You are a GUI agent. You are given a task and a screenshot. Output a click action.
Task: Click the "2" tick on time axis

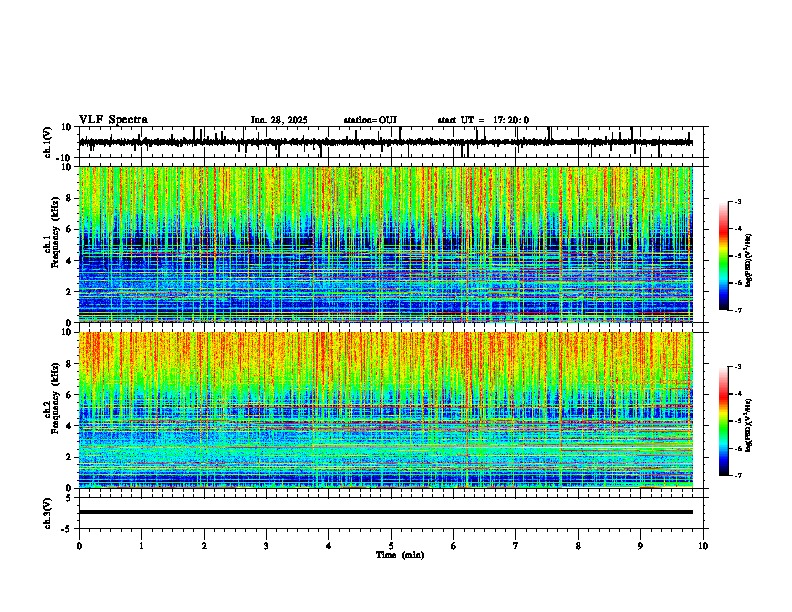(x=204, y=546)
